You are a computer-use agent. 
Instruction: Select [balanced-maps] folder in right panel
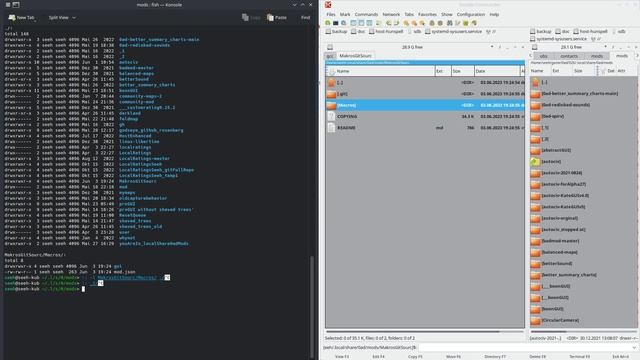point(584,252)
